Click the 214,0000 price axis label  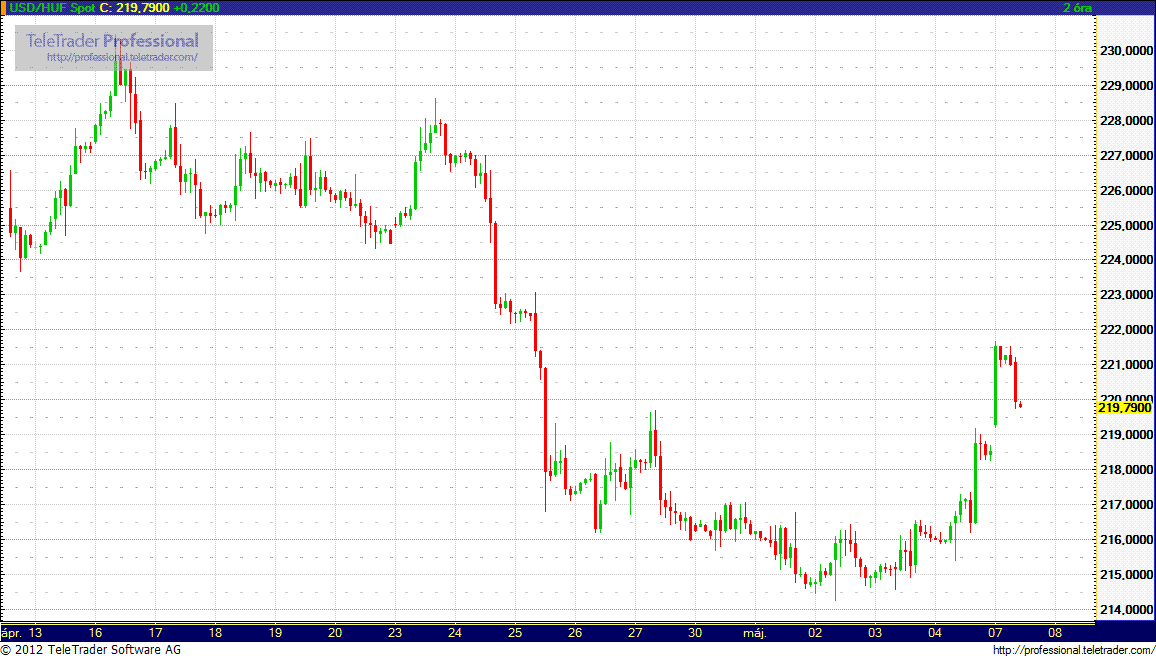pos(1125,610)
